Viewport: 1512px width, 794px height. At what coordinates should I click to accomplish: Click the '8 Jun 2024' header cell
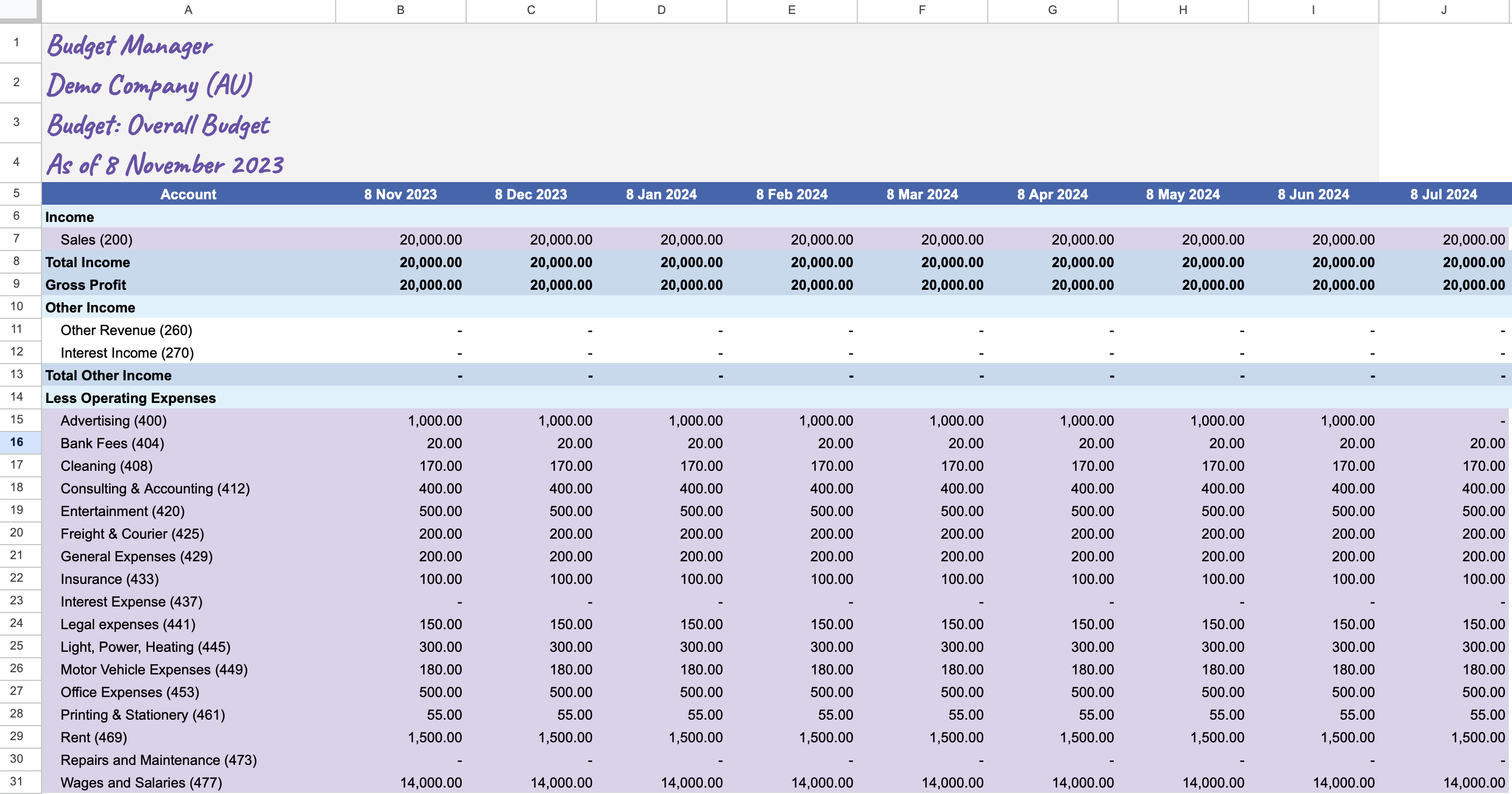[x=1313, y=194]
